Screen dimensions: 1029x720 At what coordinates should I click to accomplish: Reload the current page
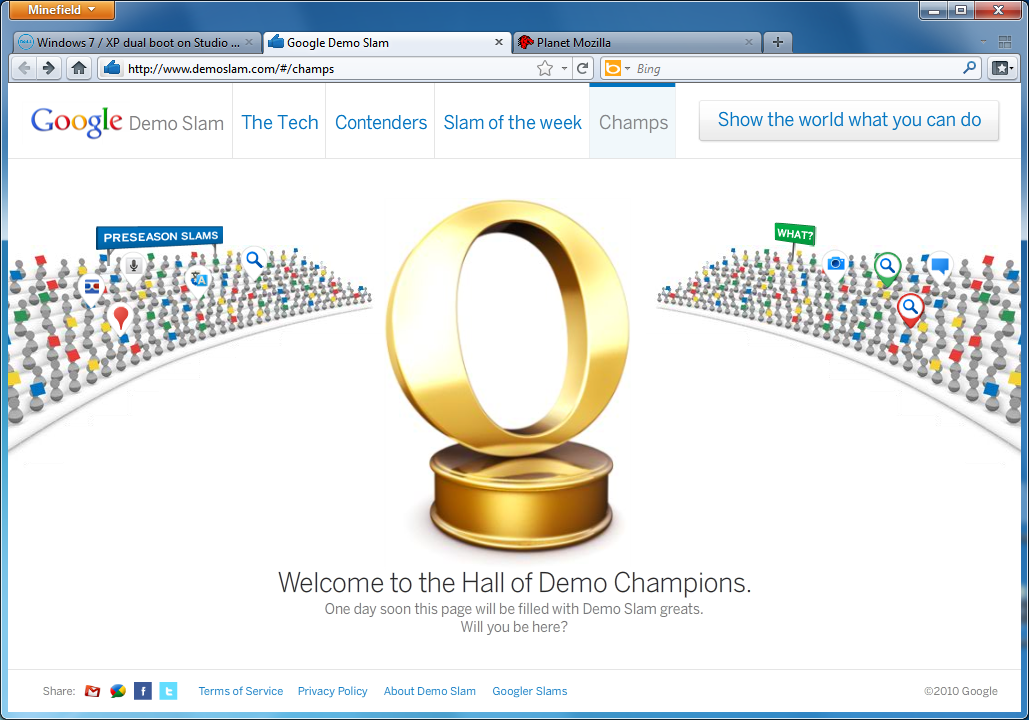583,69
